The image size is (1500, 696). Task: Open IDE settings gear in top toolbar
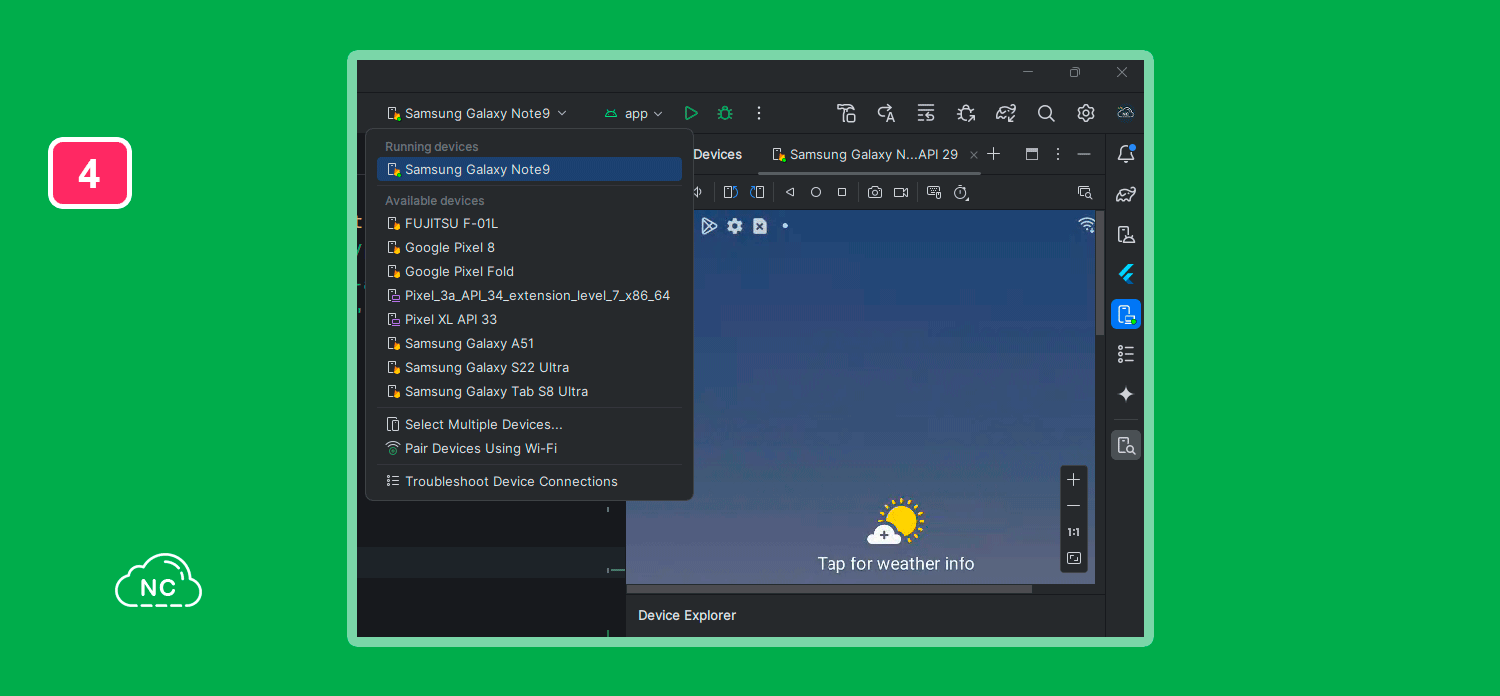click(1086, 113)
